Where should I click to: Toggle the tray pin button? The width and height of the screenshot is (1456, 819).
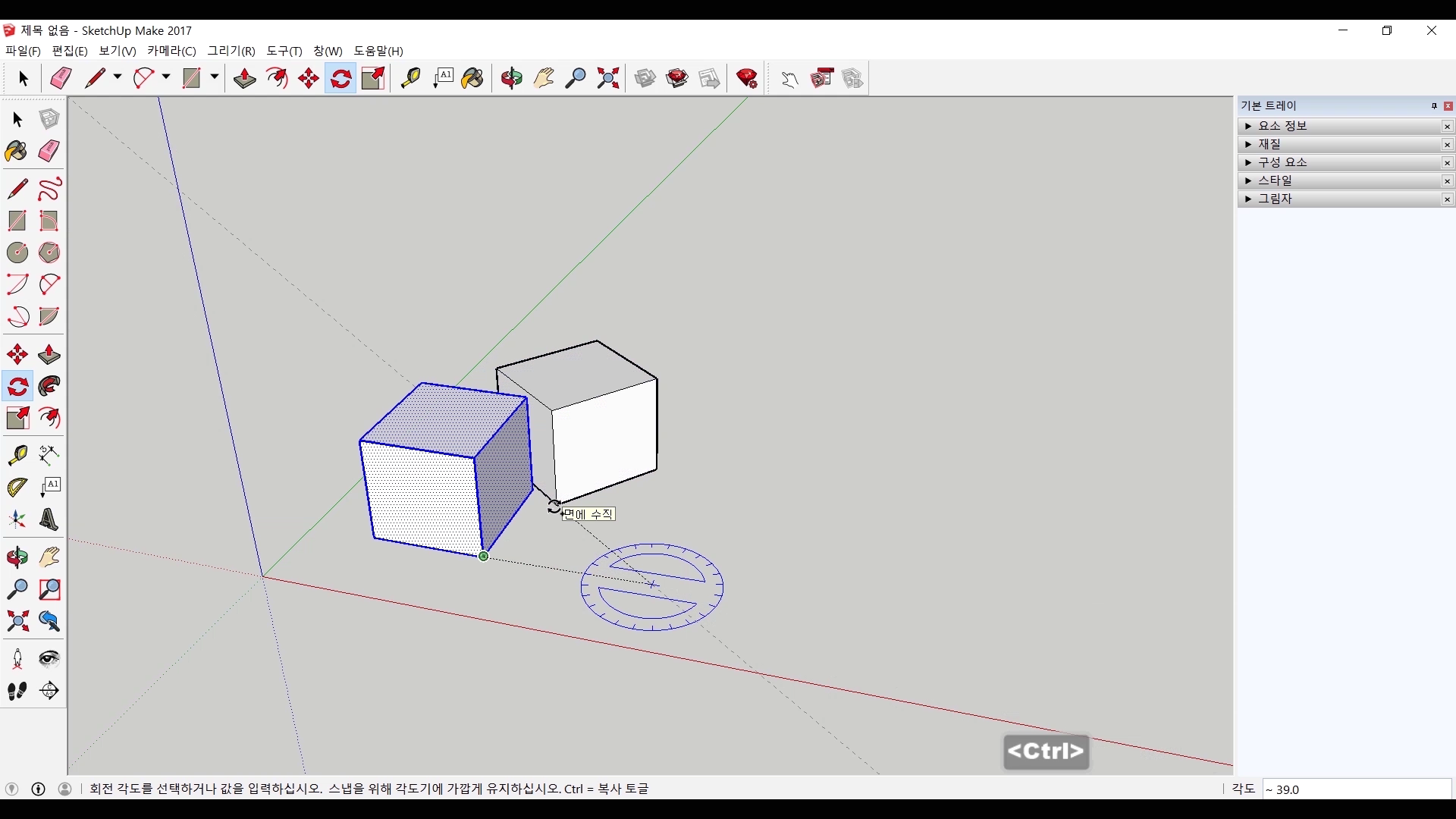(x=1434, y=106)
